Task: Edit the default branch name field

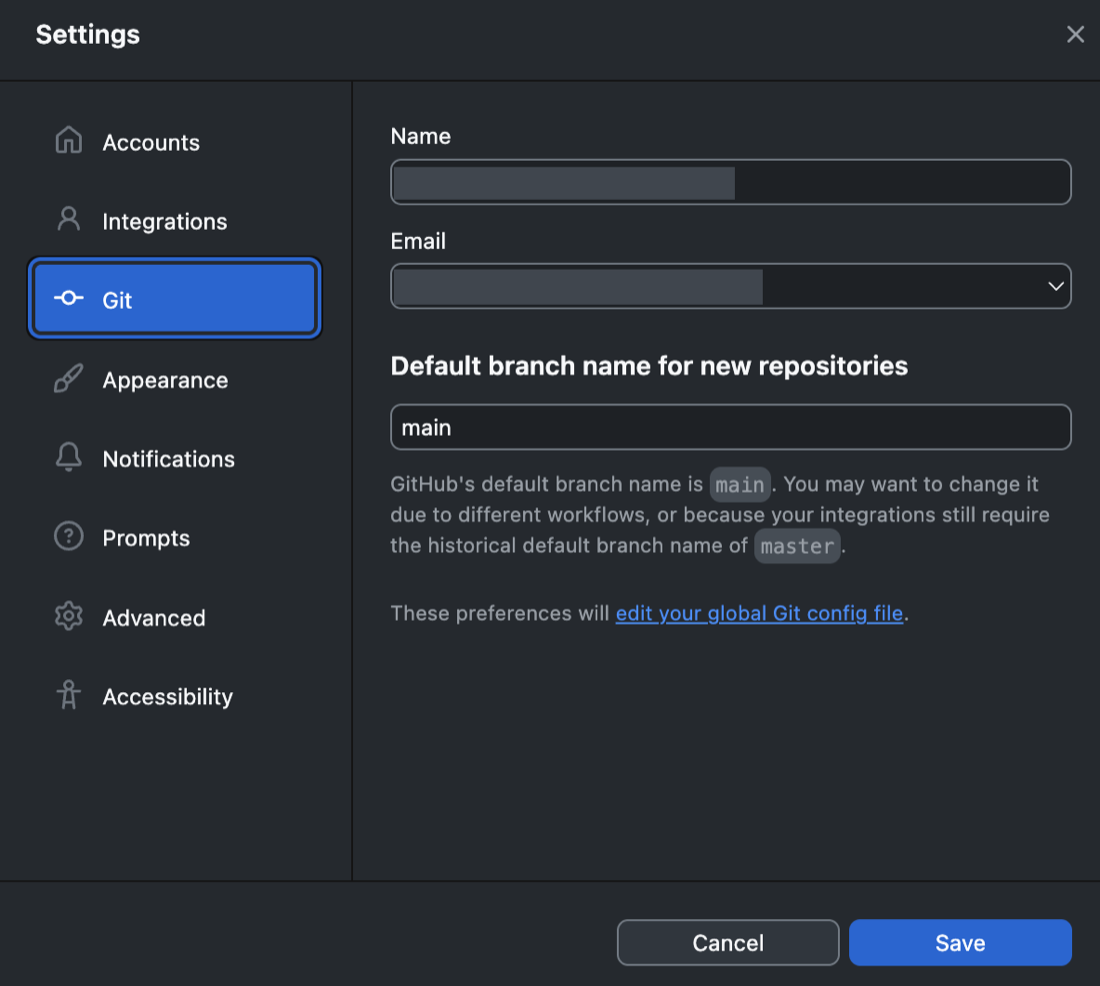Action: pyautogui.click(x=730, y=427)
